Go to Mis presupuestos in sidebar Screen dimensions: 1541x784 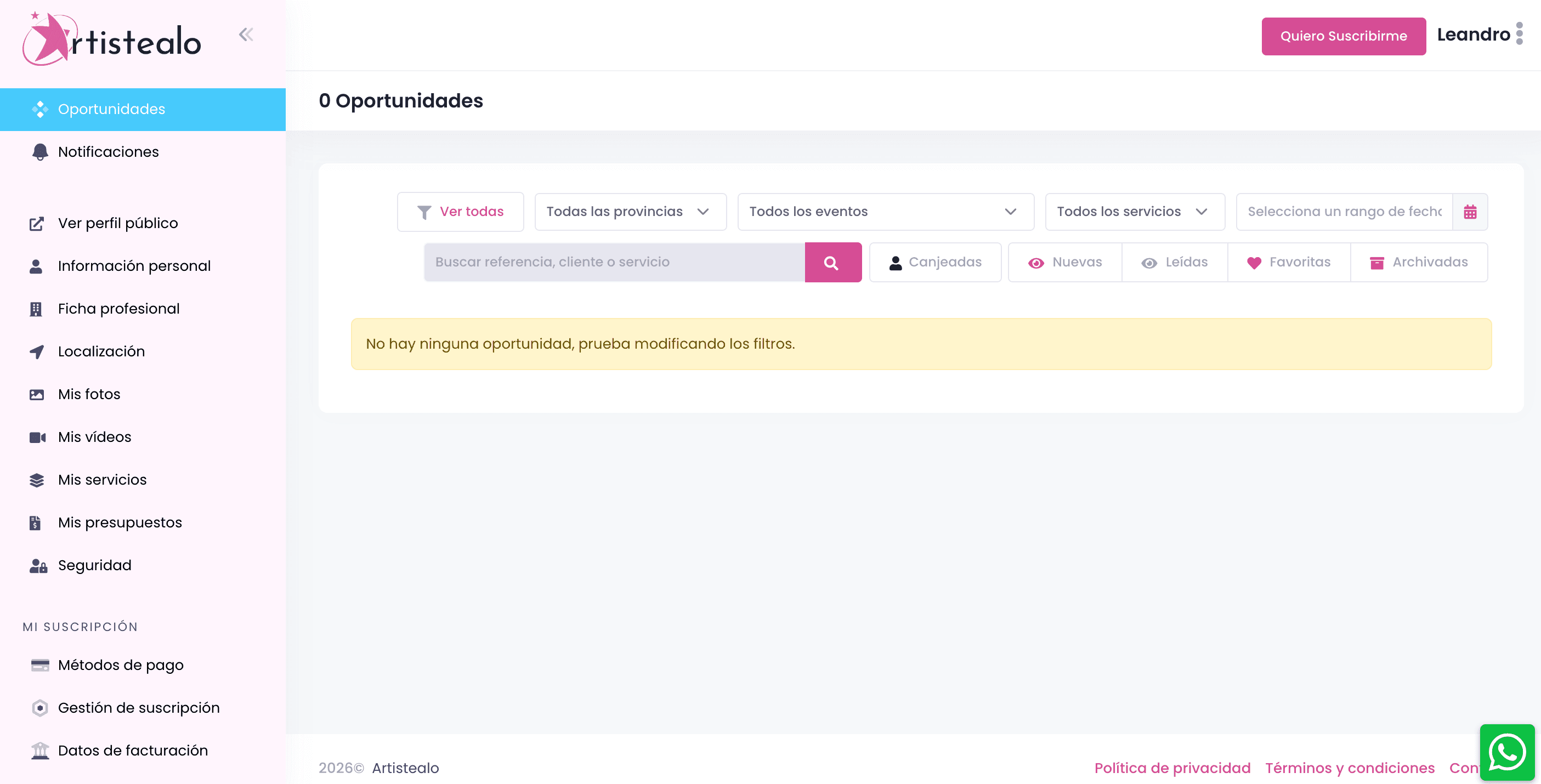120,522
